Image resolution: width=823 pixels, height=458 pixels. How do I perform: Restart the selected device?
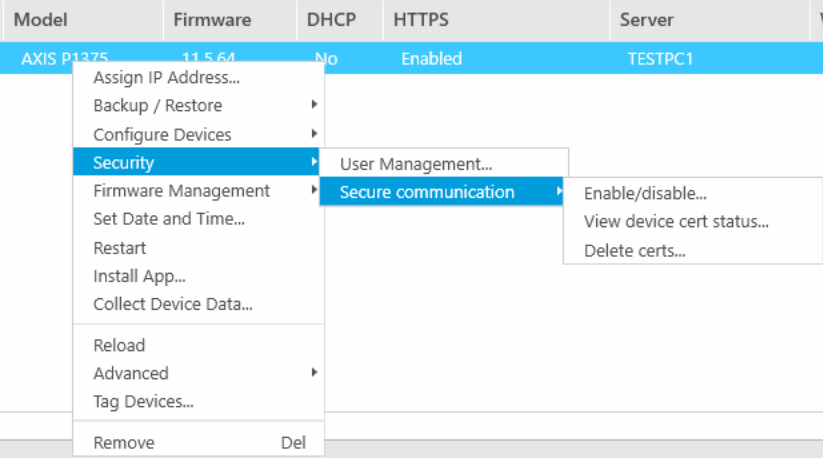click(120, 248)
